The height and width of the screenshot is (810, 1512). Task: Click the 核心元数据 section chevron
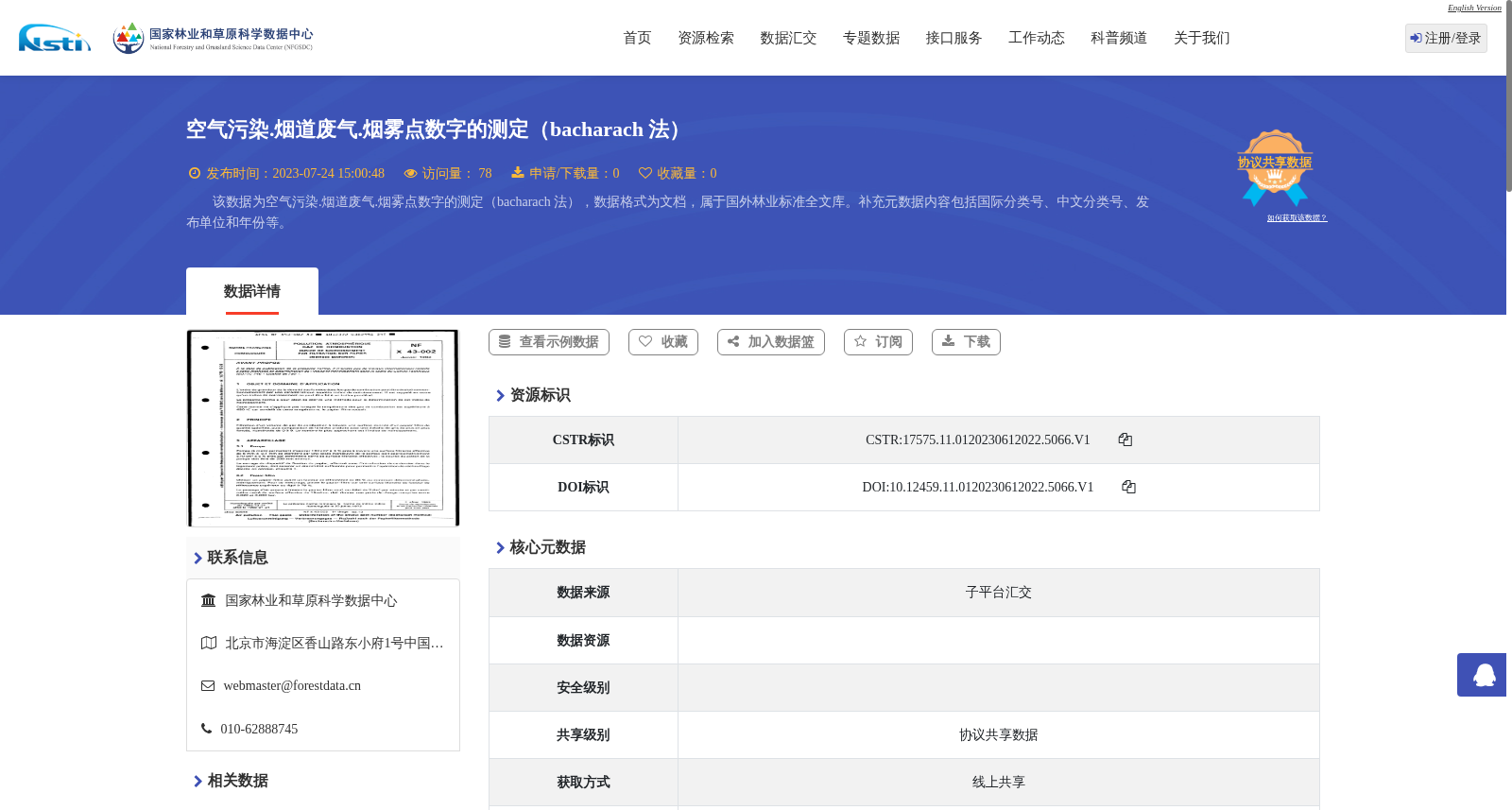pos(500,547)
